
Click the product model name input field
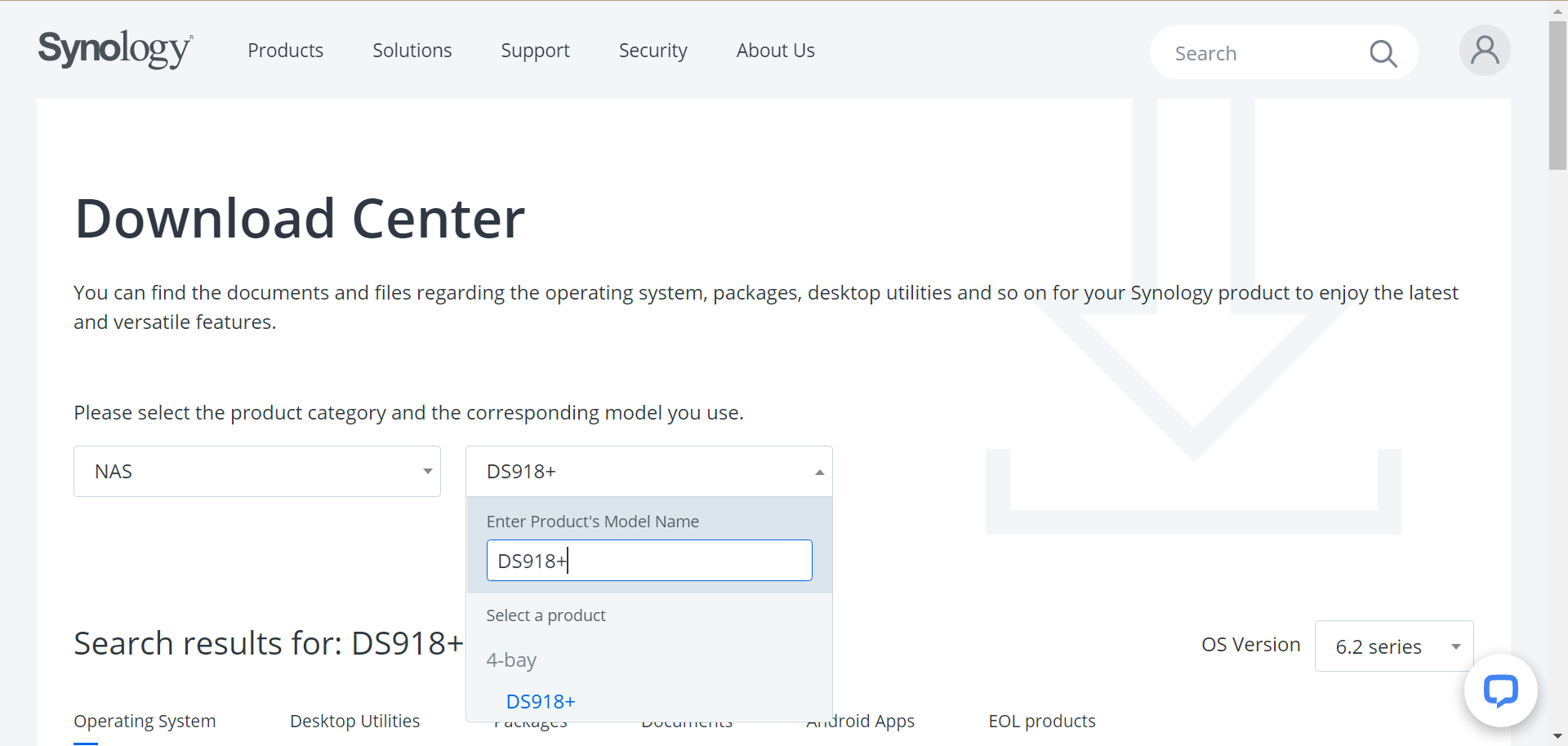(x=648, y=561)
